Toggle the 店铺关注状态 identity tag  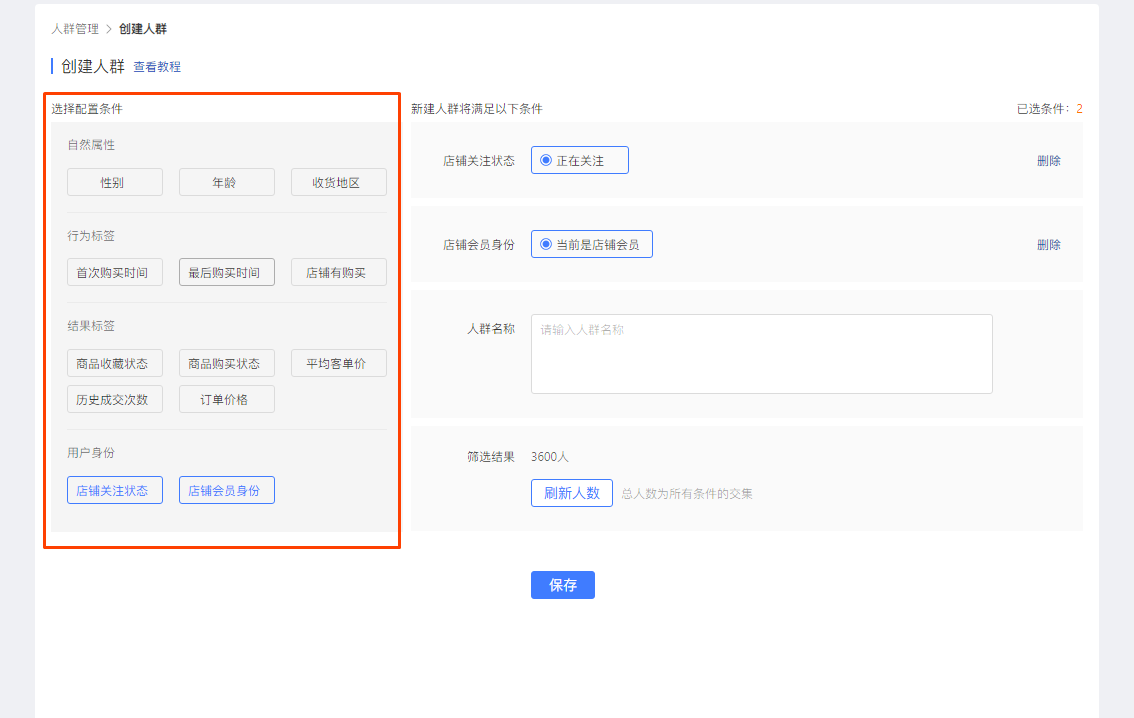[114, 490]
